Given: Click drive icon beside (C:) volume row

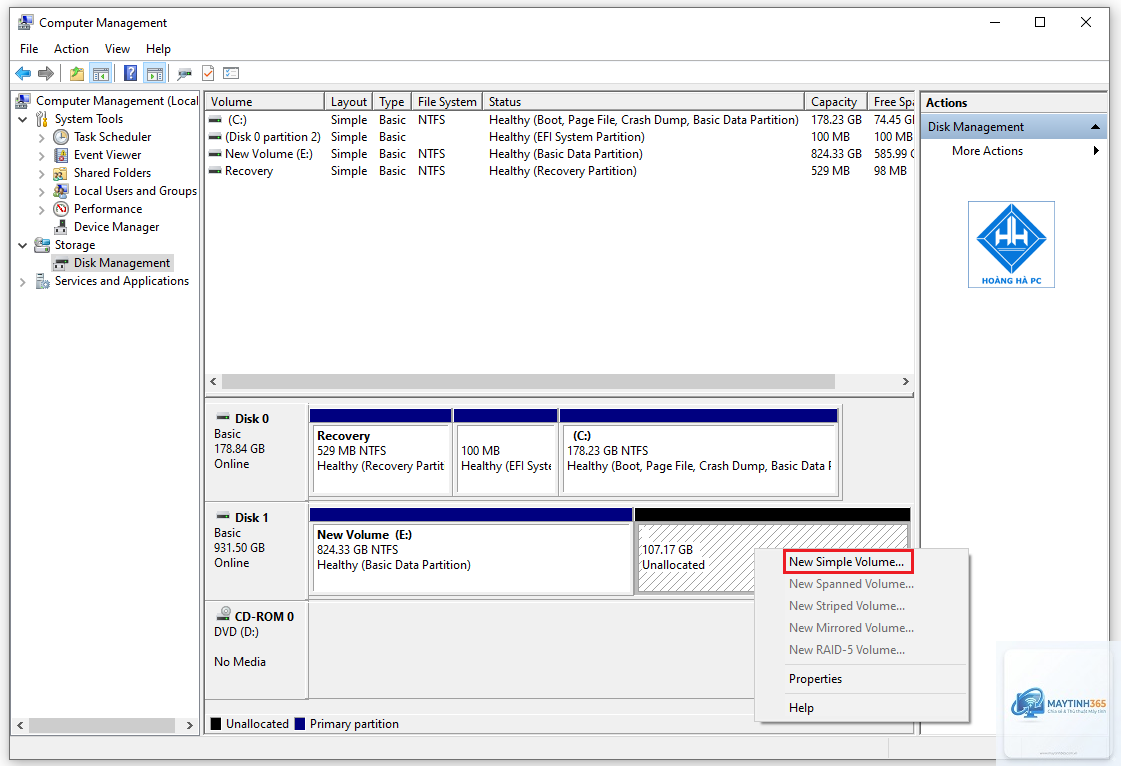Looking at the screenshot, I should tap(215, 120).
